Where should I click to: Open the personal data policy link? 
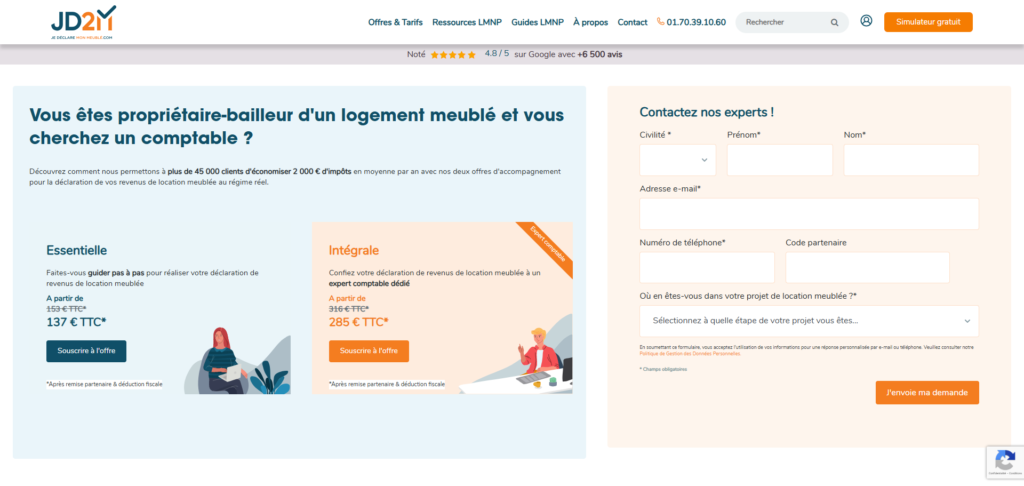(689, 354)
